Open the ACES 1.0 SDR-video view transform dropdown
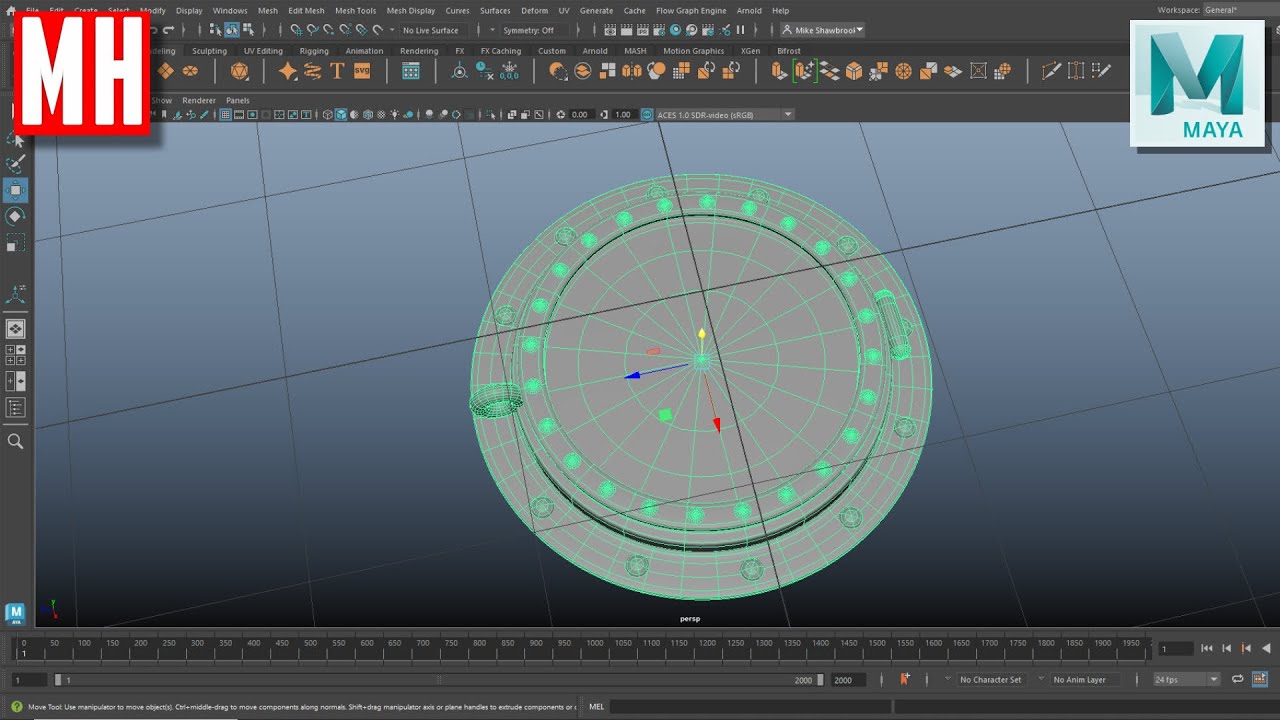Screen dimensions: 1280x720 coord(724,115)
